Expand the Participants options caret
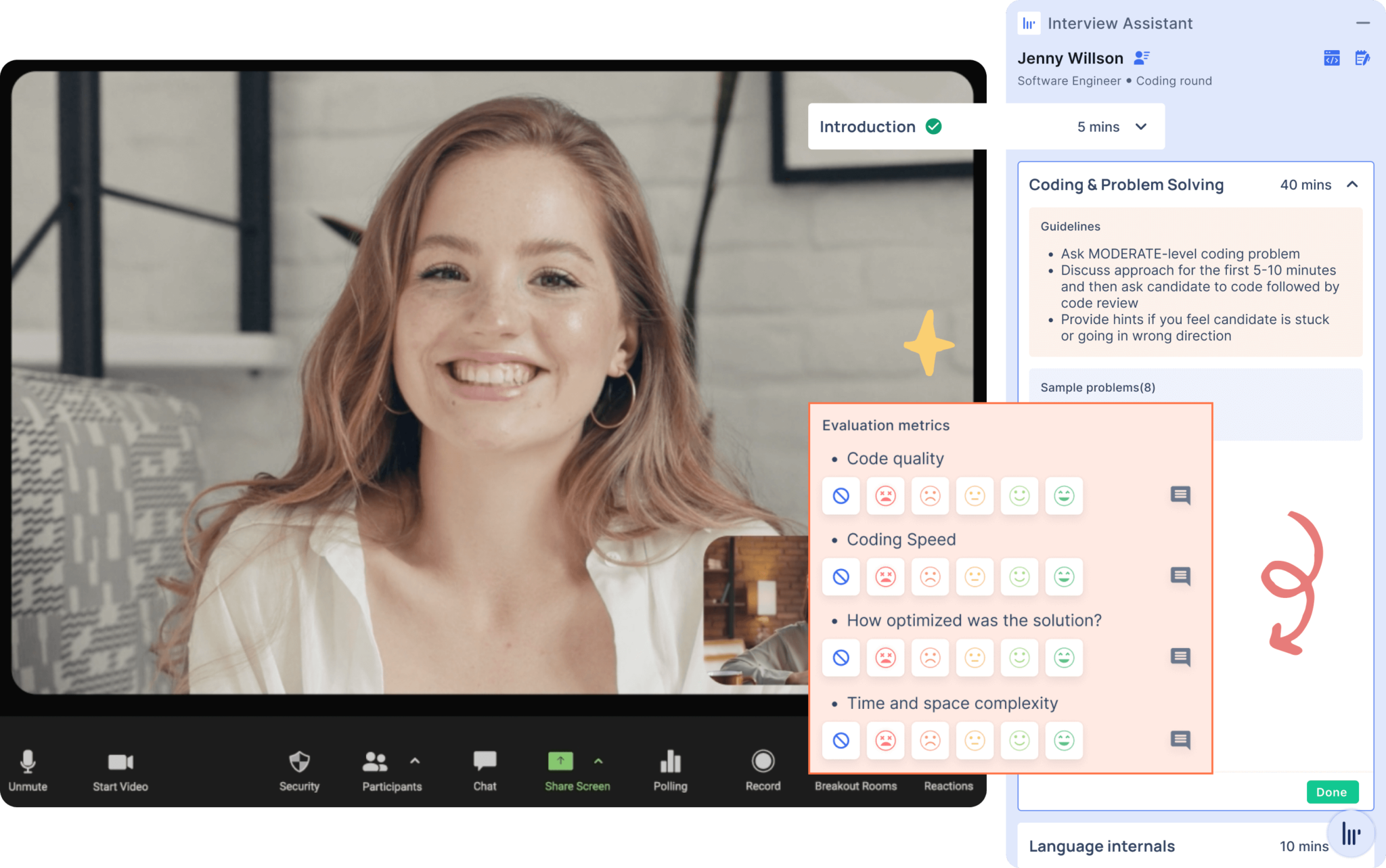Screen dimensions: 1386x868 (x=415, y=761)
